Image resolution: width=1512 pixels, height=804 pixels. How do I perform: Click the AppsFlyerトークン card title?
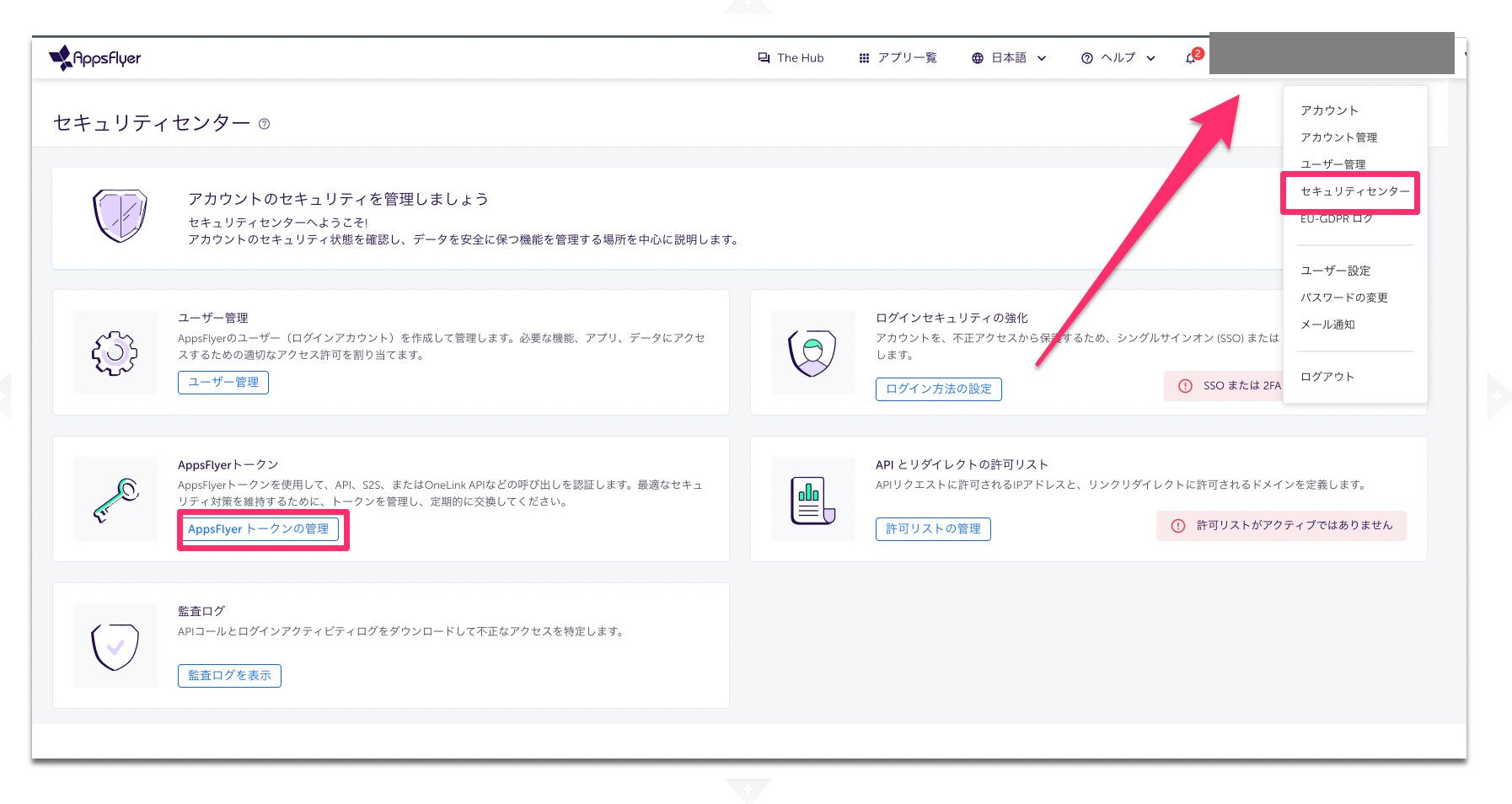coord(228,465)
